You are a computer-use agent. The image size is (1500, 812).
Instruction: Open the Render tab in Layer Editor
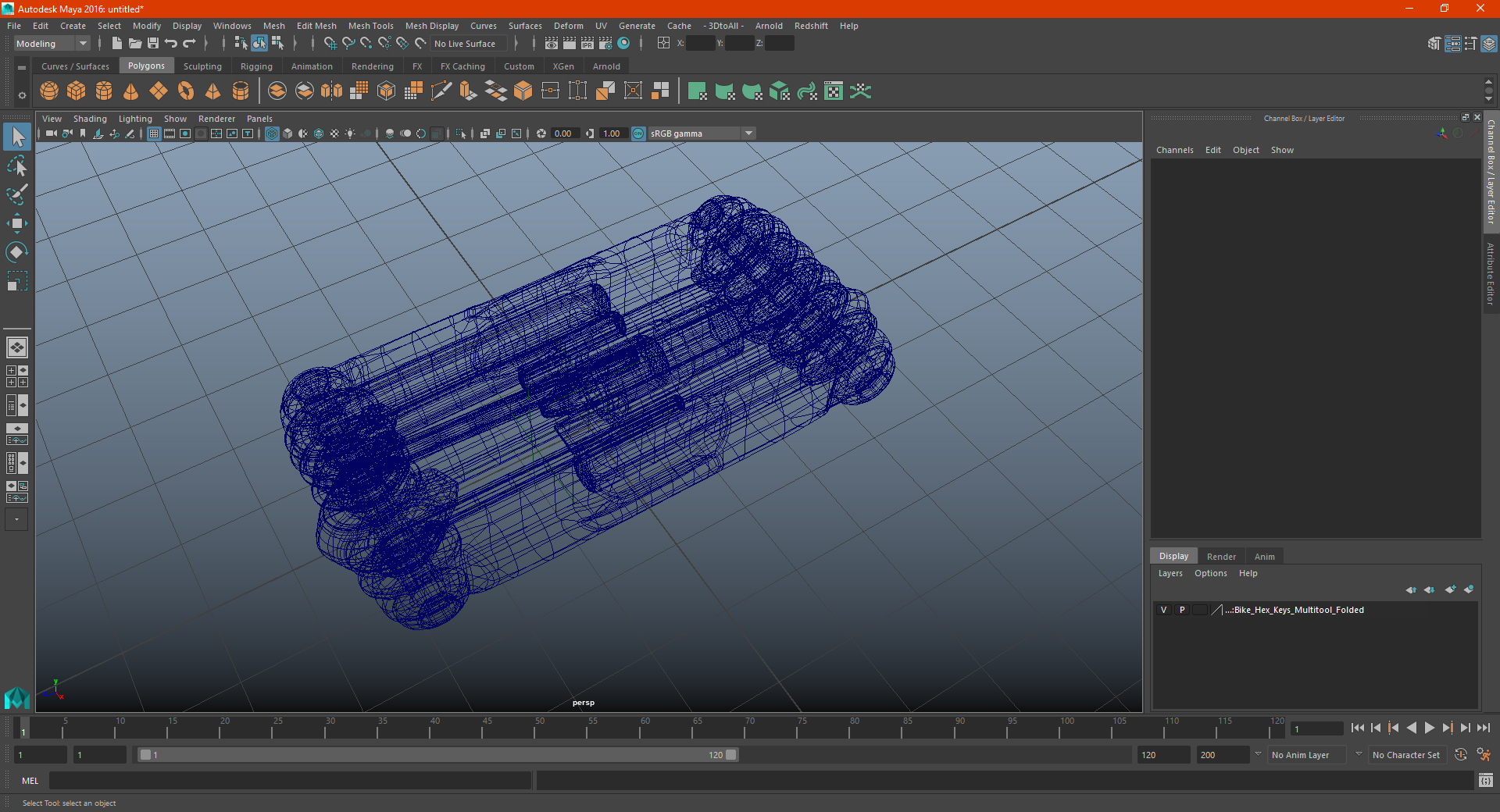(x=1221, y=557)
